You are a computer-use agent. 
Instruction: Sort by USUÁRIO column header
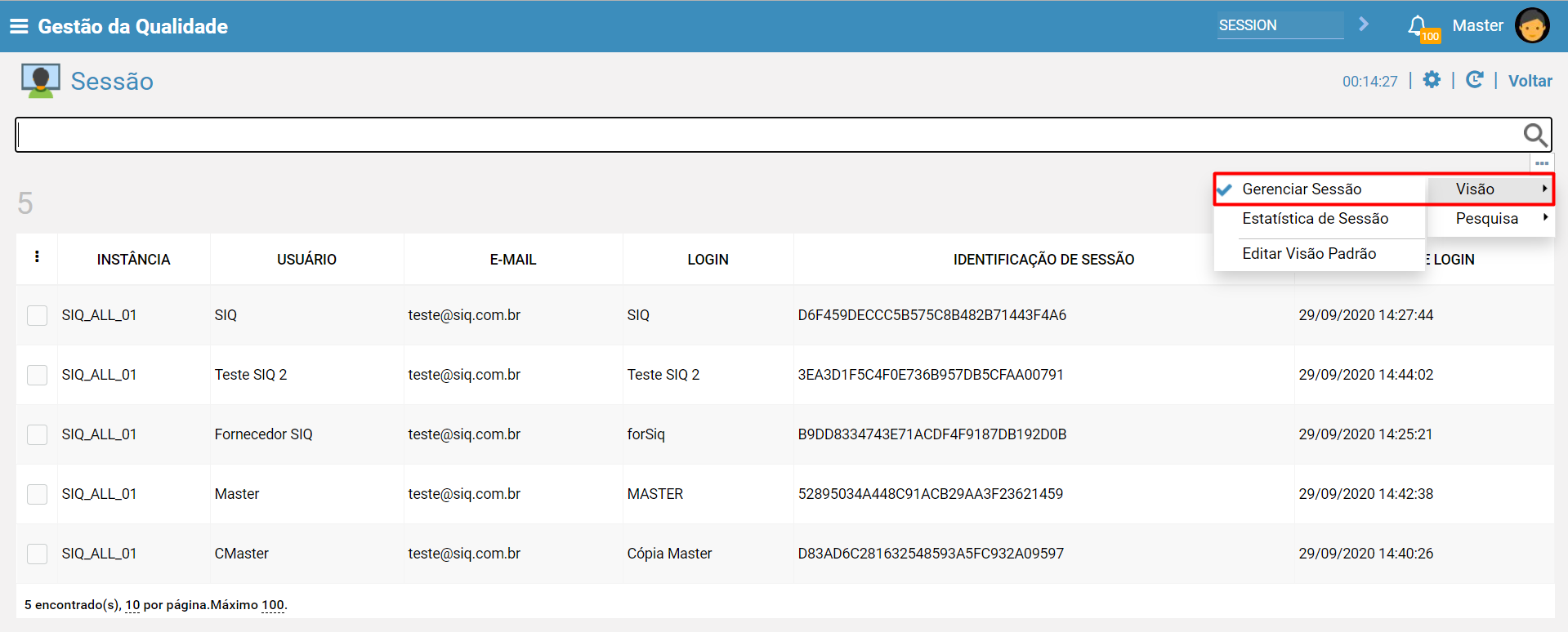click(x=306, y=260)
